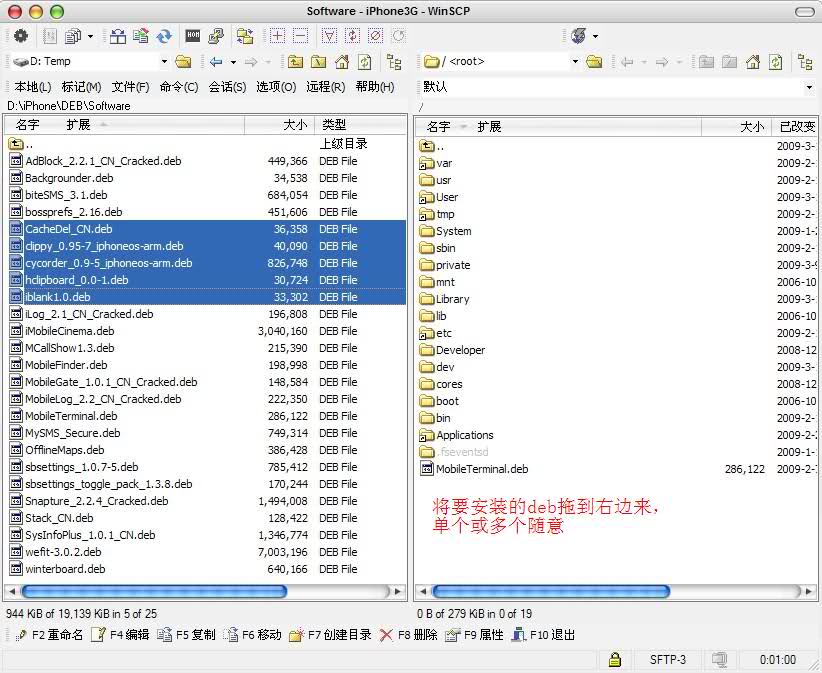Open remote directory with folder icon

(594, 62)
